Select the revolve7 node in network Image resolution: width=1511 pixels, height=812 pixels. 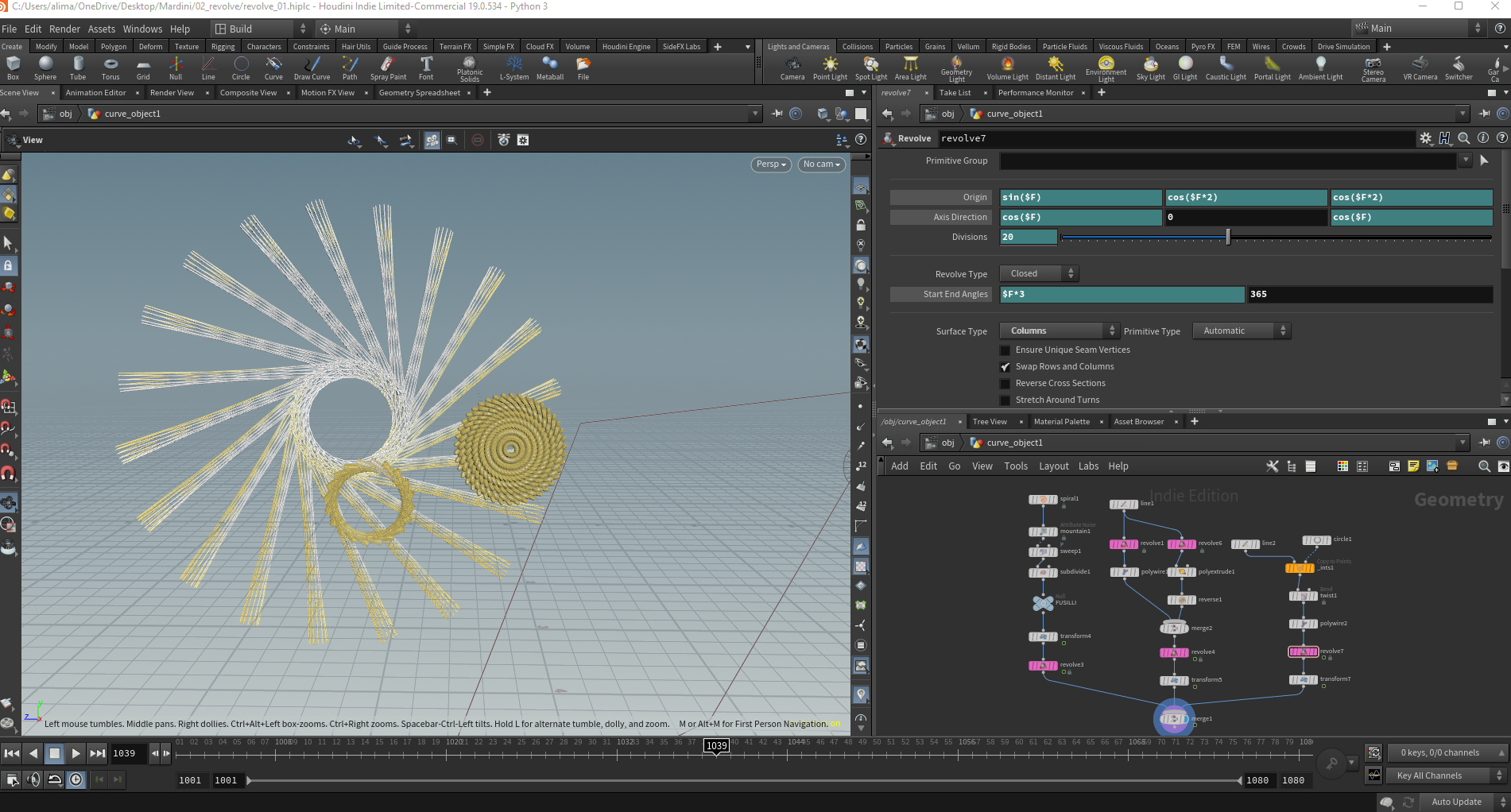[x=1303, y=652]
